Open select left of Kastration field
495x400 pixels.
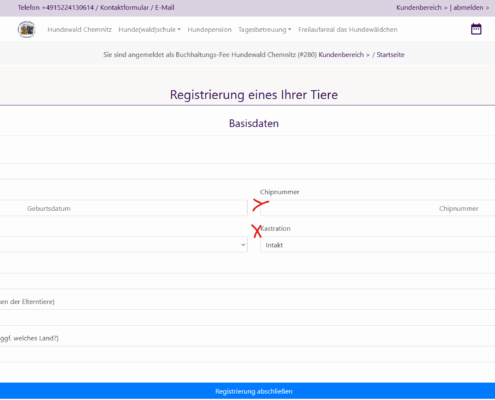(x=124, y=245)
